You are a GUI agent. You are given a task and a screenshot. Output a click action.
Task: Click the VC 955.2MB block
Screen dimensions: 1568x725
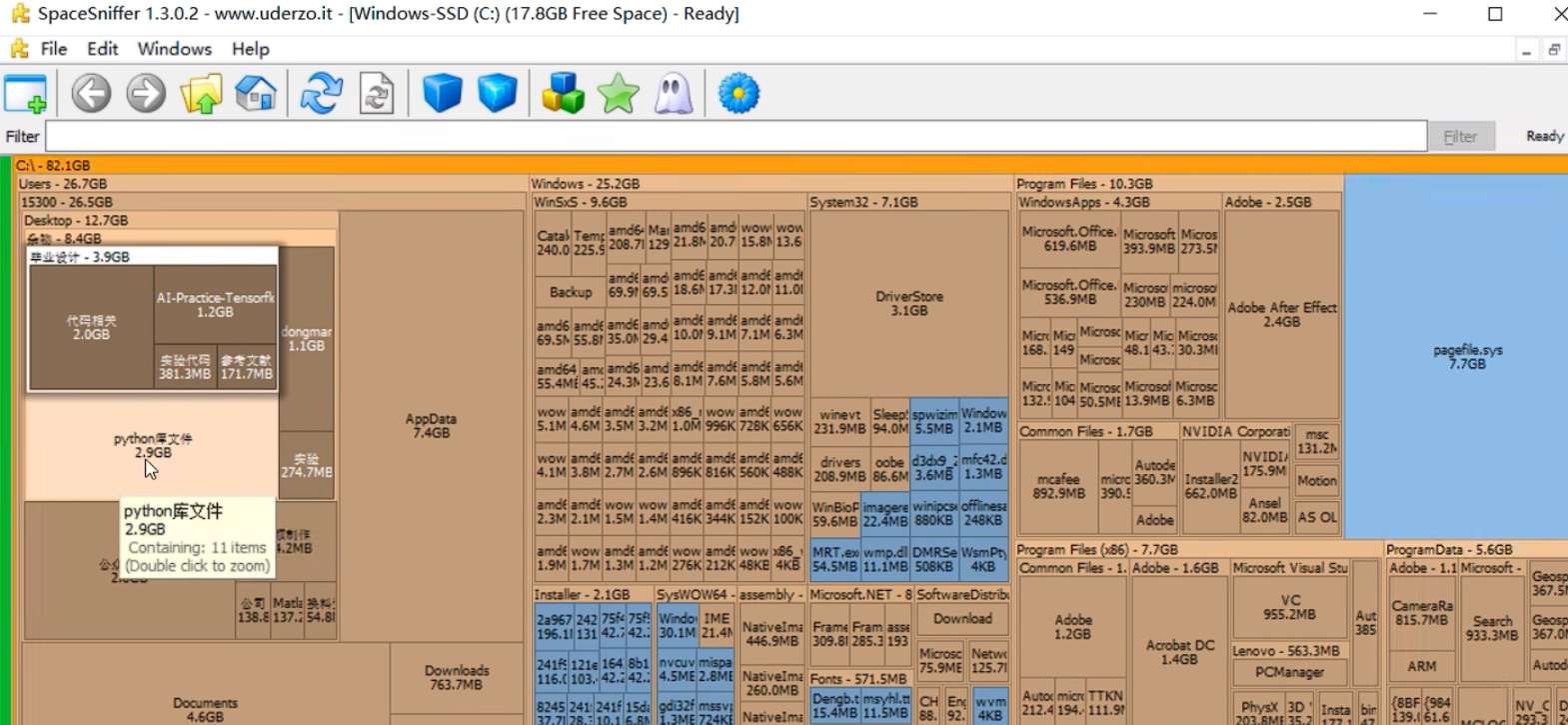click(x=1289, y=608)
